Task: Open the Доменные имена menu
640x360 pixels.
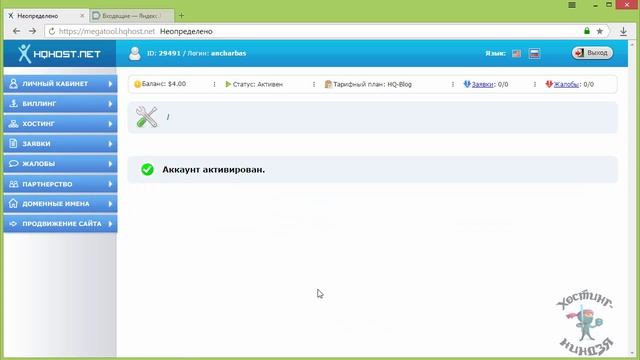Action: [x=60, y=204]
